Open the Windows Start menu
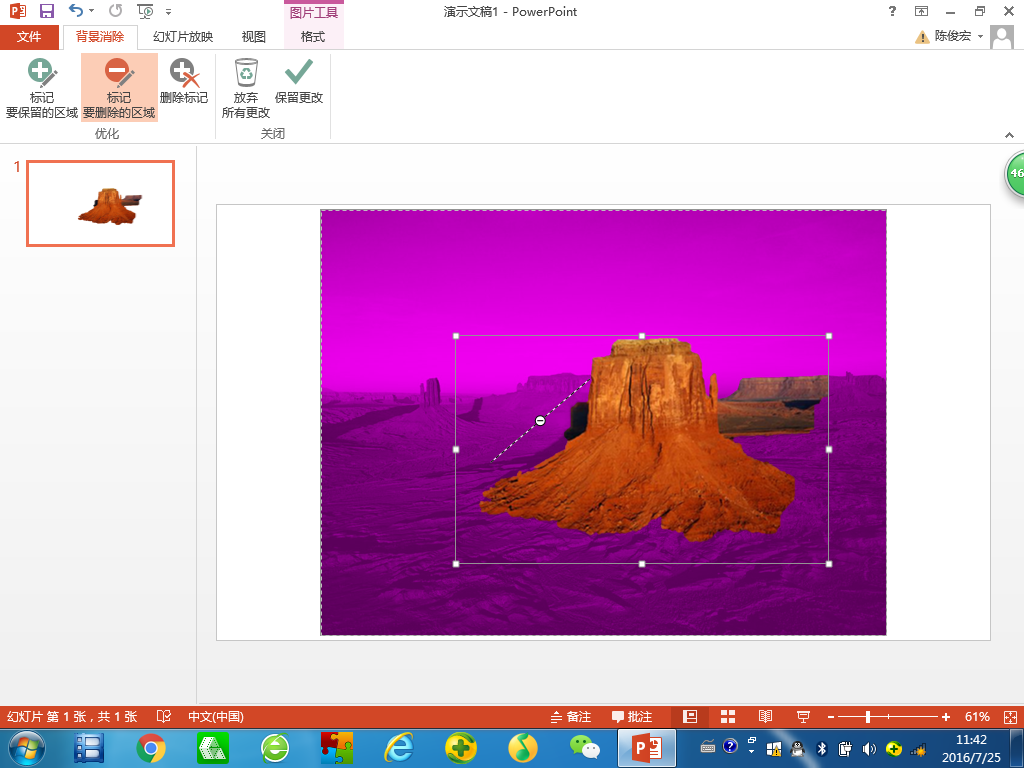Screen dimensions: 1024x768 (27, 748)
